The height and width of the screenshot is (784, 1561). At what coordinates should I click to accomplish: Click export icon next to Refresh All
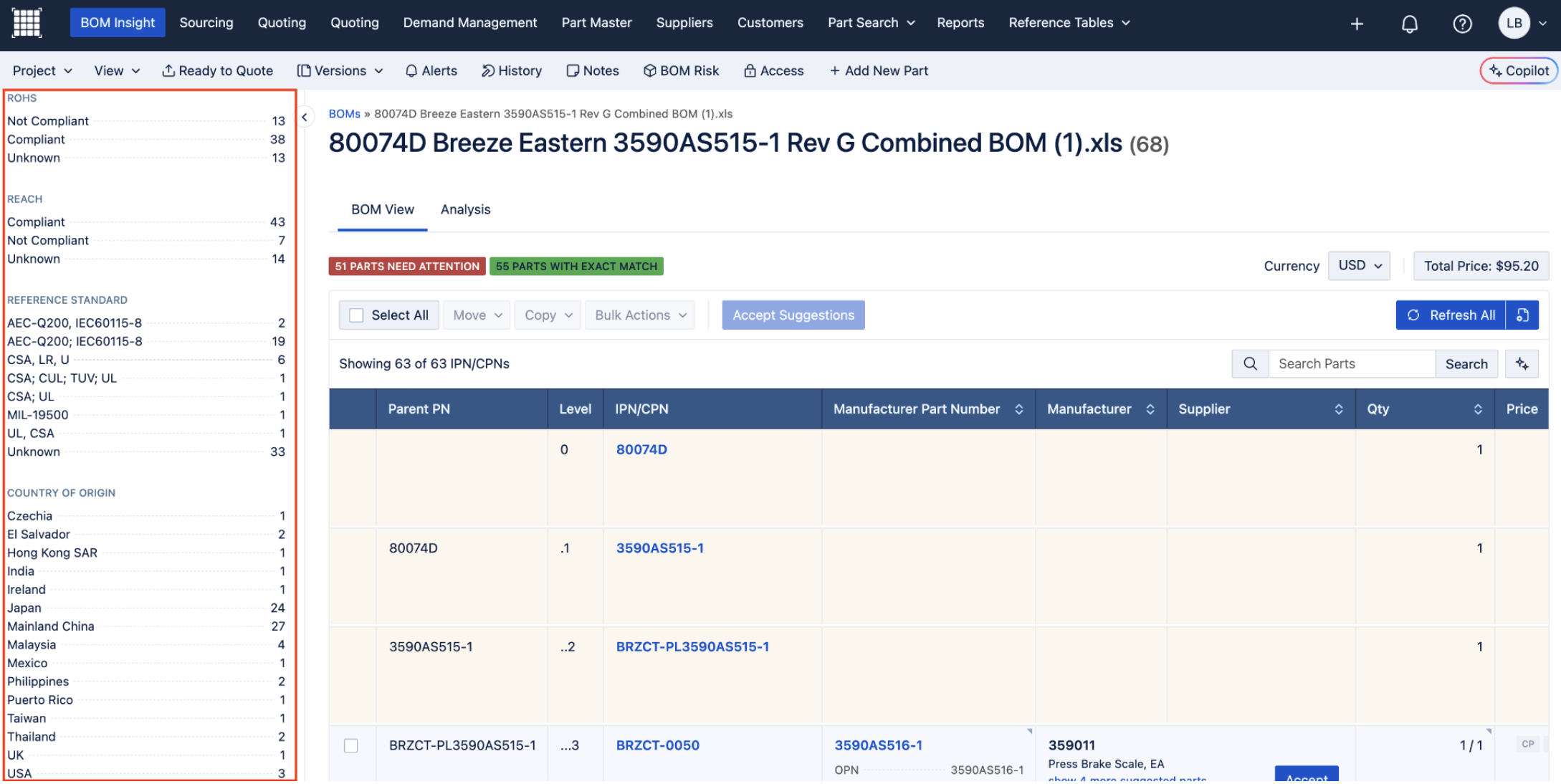[x=1523, y=315]
